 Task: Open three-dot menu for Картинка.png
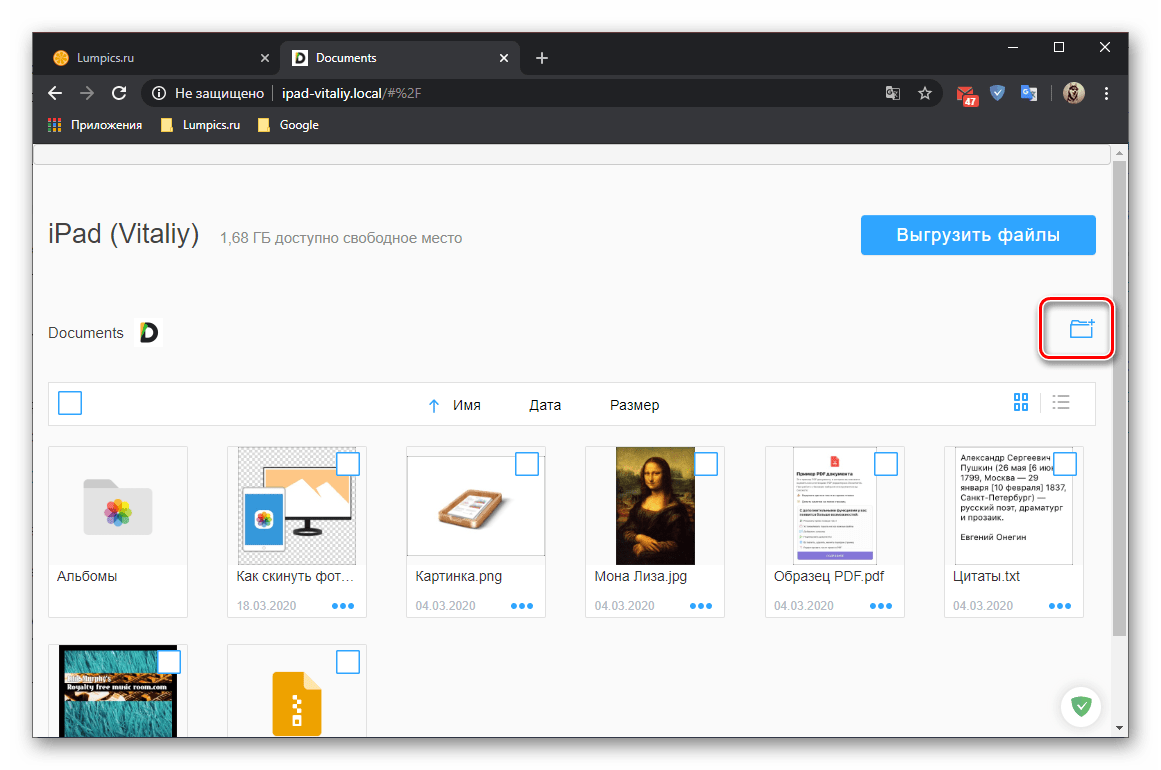click(522, 606)
